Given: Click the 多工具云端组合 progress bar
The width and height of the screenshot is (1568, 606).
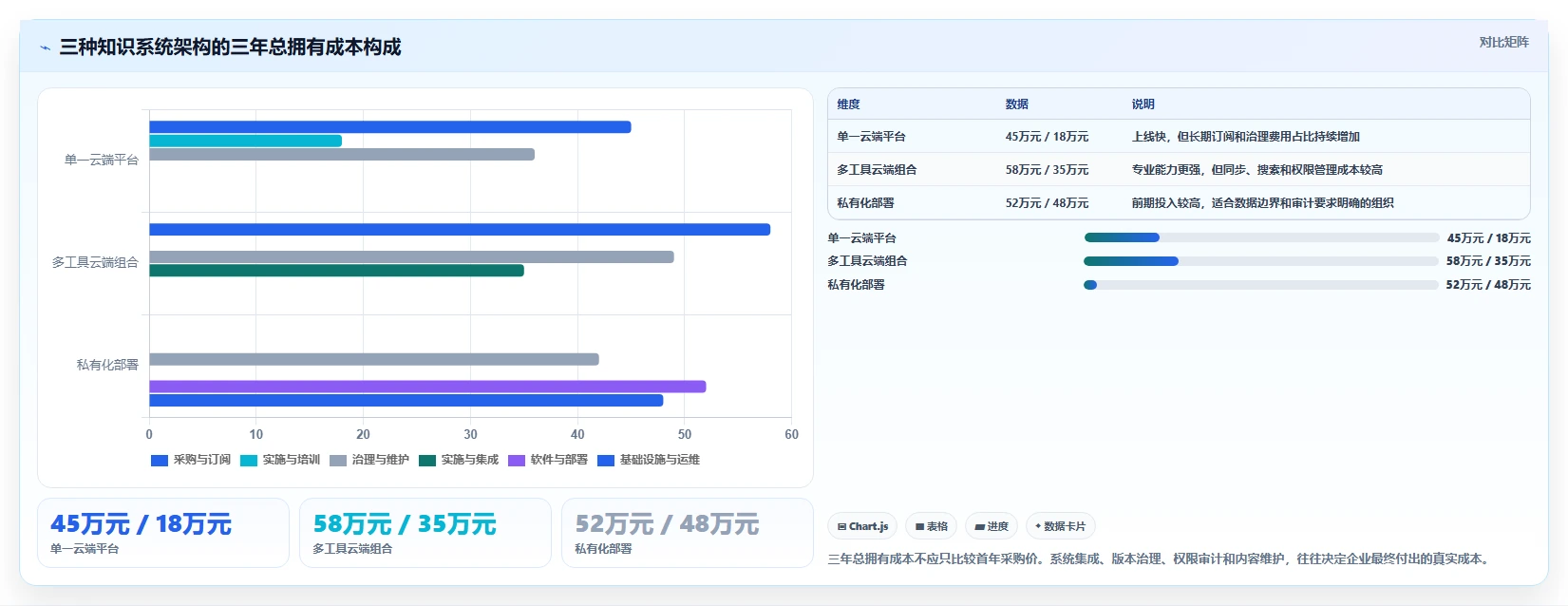Looking at the screenshot, I should pos(1261,261).
